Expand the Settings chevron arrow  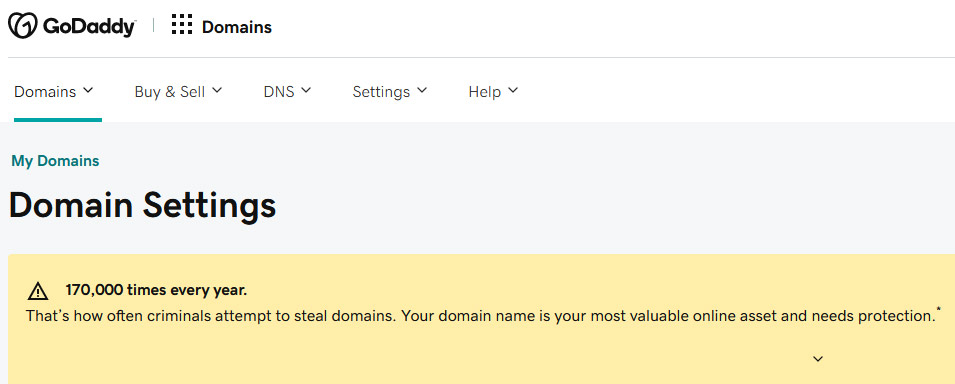coord(421,90)
